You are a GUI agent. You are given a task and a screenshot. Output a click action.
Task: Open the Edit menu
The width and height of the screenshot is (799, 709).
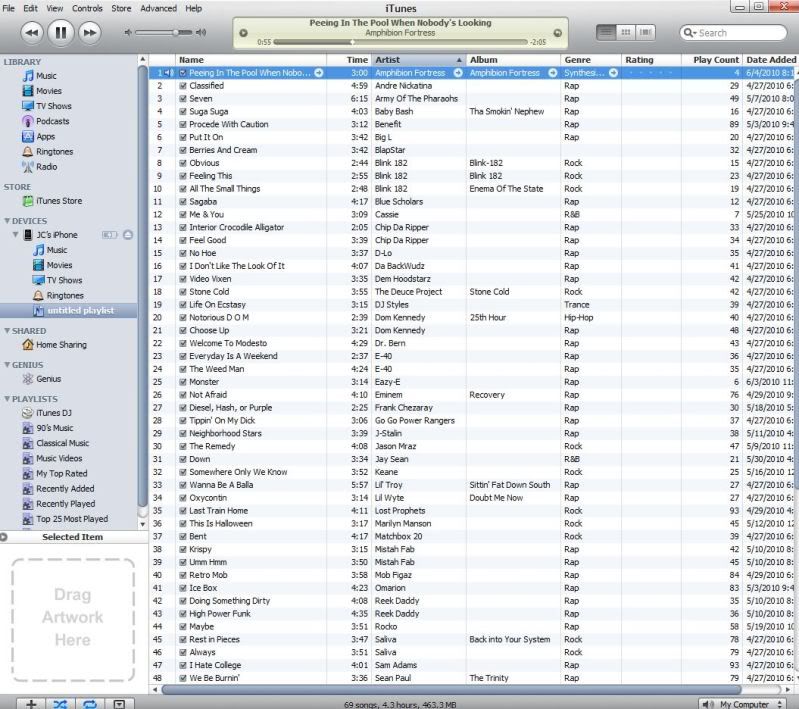click(31, 8)
